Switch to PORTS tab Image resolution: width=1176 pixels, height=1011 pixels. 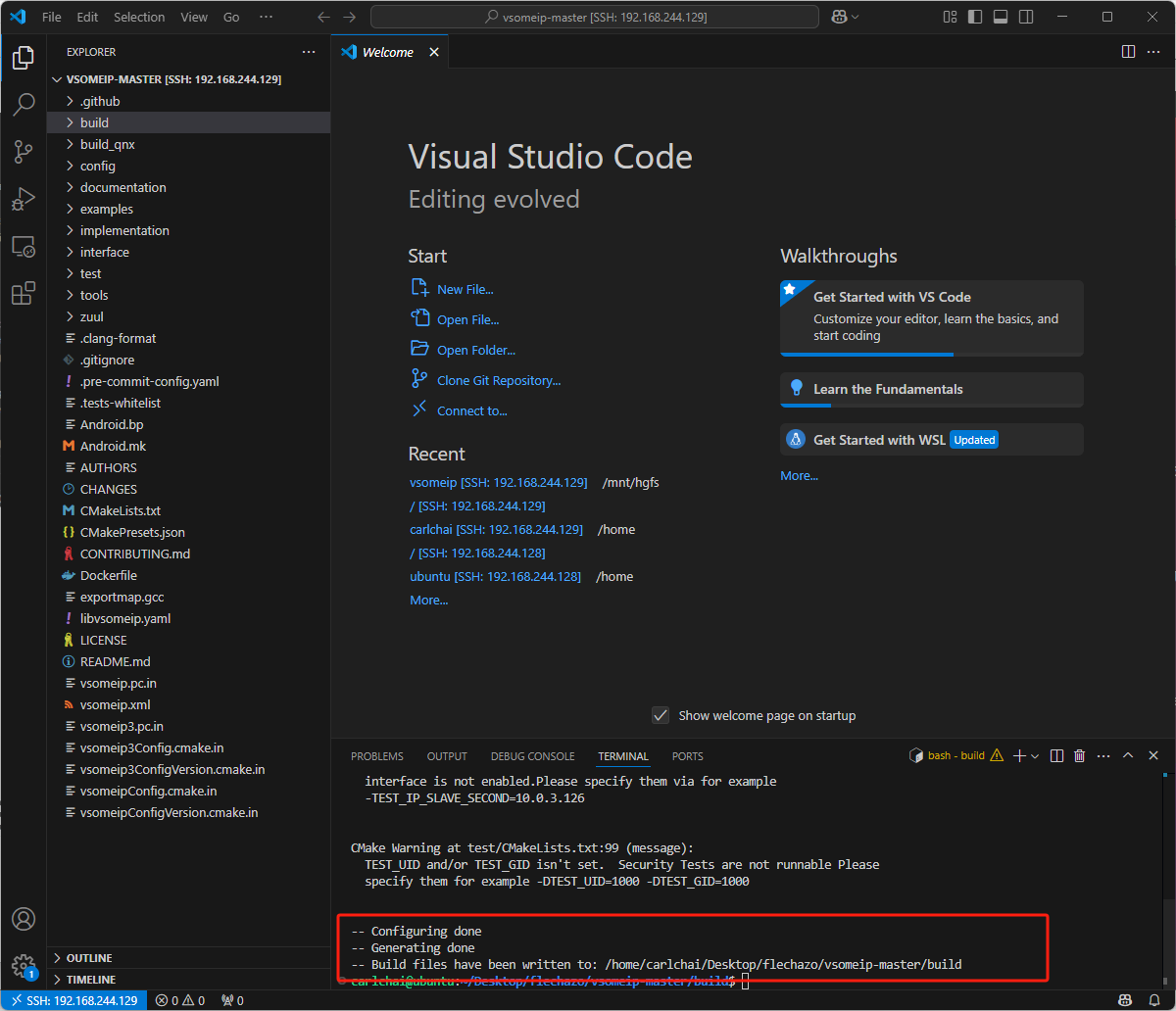pyautogui.click(x=688, y=756)
